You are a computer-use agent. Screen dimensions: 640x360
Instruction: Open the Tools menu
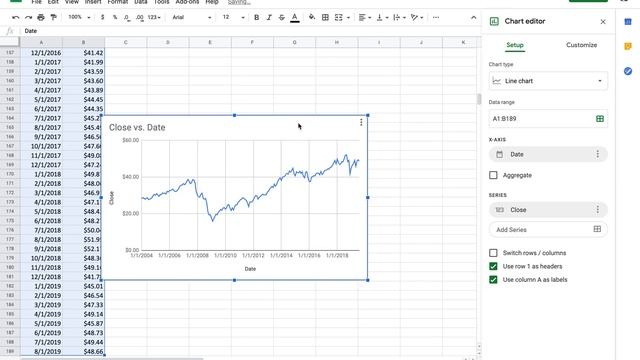point(162,2)
